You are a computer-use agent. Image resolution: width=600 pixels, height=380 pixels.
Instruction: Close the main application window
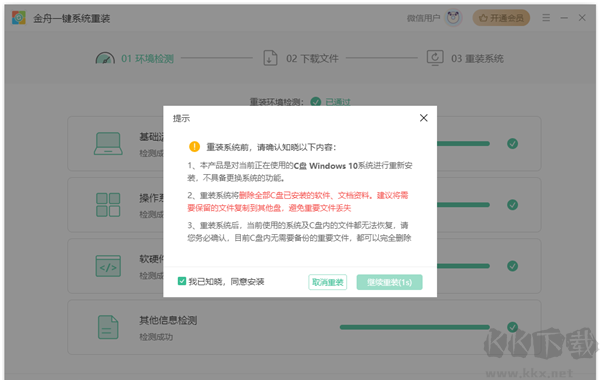582,18
